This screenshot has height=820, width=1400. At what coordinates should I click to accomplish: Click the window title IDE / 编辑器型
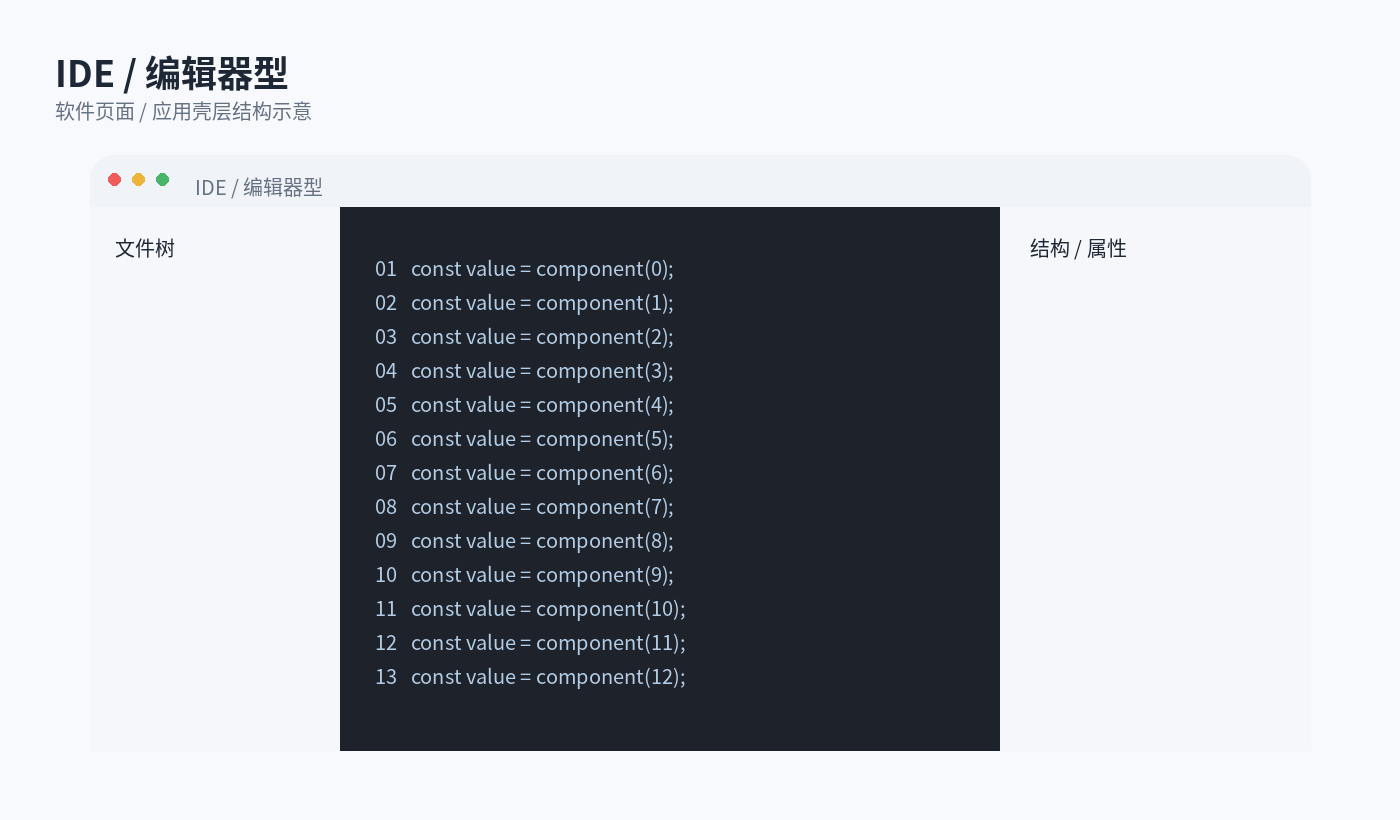tap(259, 187)
